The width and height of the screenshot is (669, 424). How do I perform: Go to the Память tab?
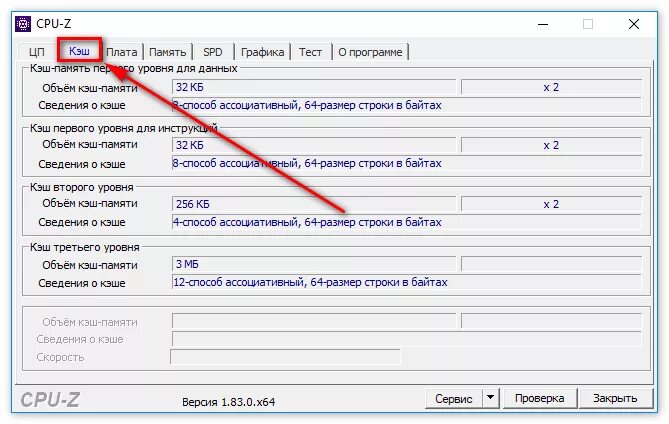click(x=168, y=52)
